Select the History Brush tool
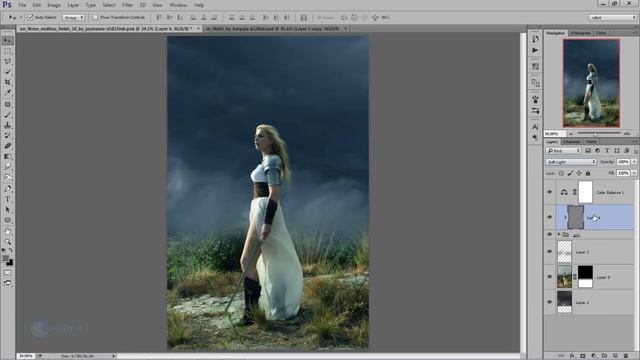The width and height of the screenshot is (640, 360). 8,136
